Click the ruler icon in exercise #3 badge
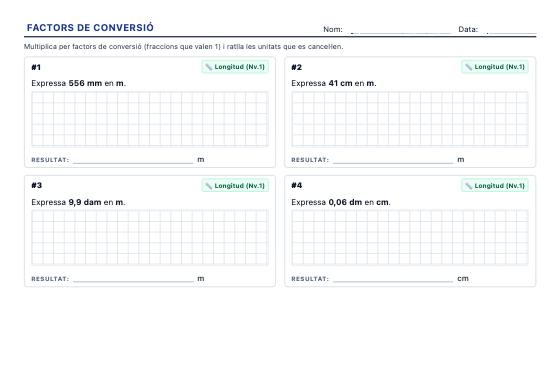 click(209, 186)
